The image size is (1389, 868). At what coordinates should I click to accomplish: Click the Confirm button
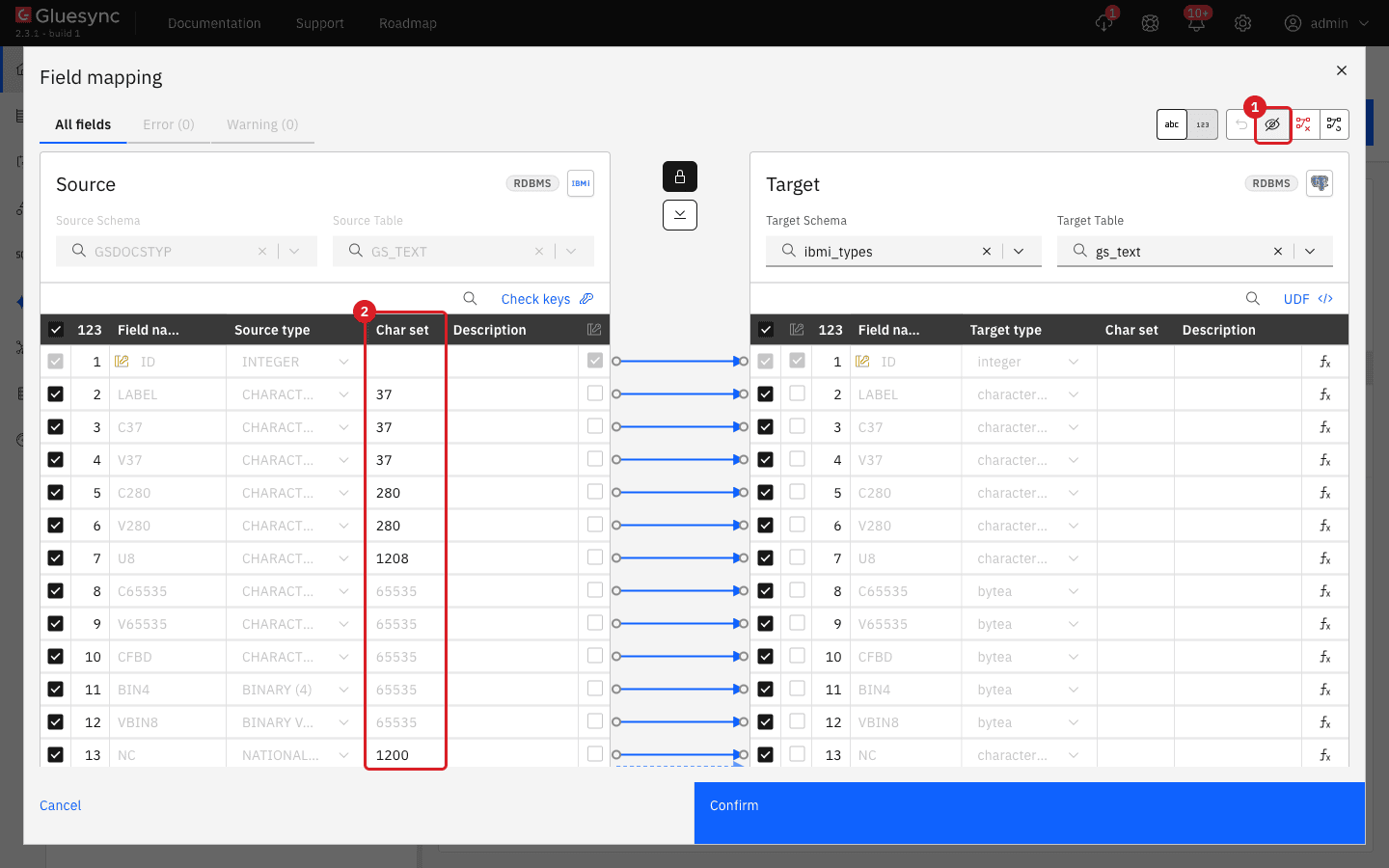click(x=1029, y=813)
